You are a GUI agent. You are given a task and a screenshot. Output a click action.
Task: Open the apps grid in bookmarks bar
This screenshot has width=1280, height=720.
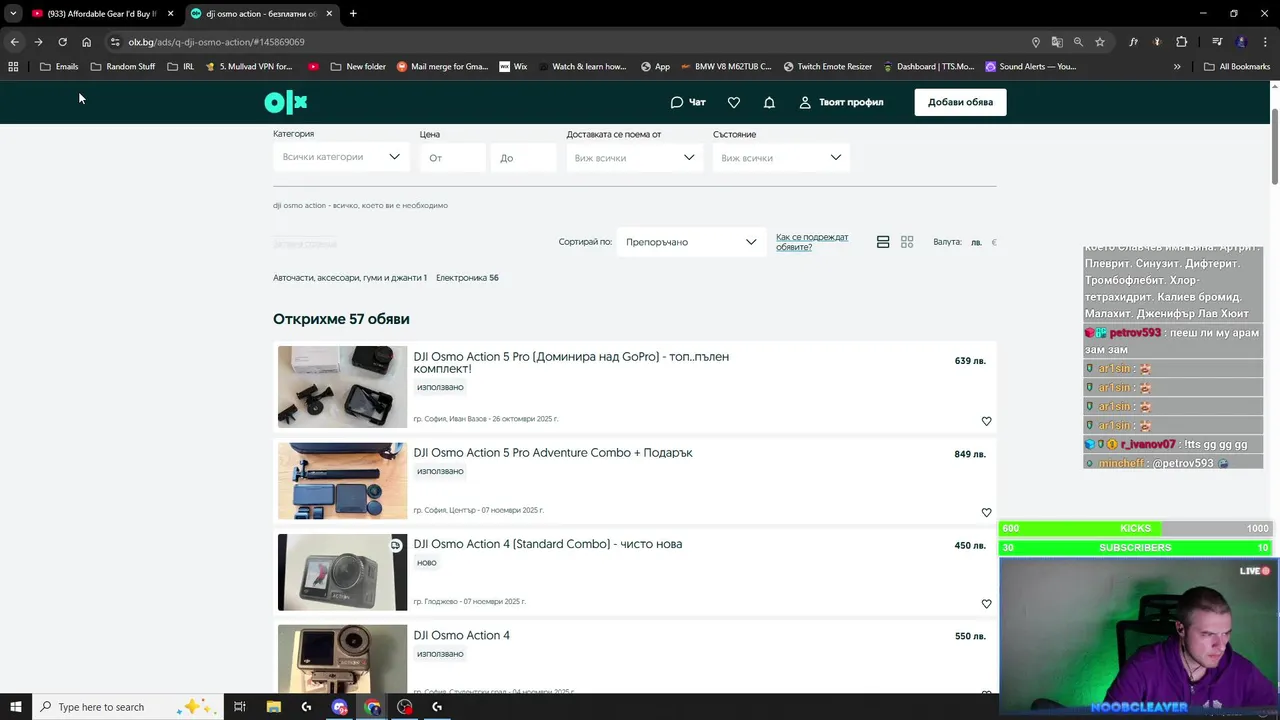[x=13, y=67]
